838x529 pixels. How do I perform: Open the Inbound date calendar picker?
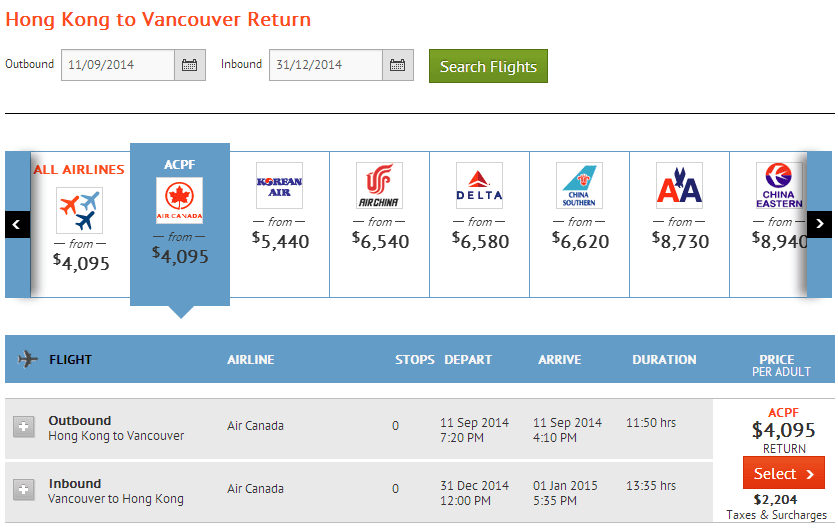tap(398, 66)
